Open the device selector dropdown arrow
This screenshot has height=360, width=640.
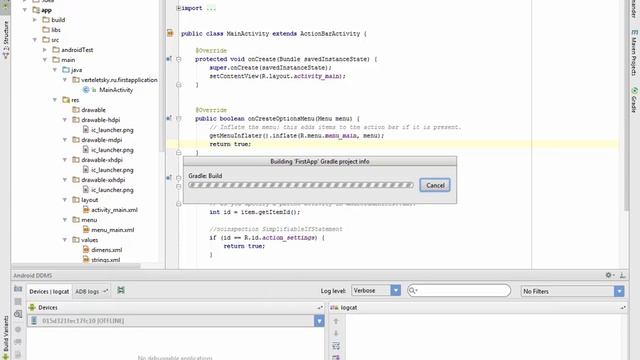coord(319,321)
